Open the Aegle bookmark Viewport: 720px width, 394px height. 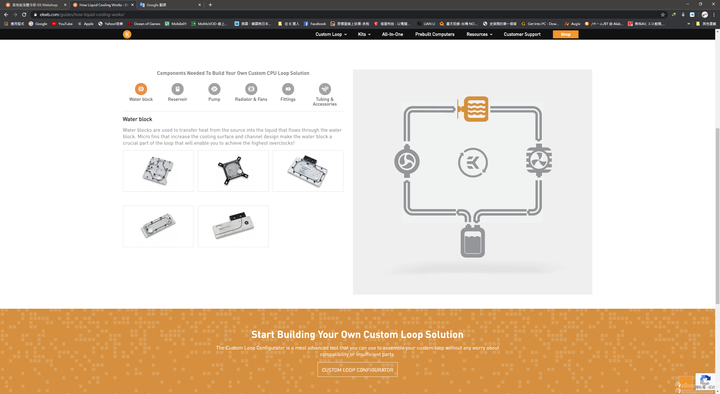click(x=572, y=23)
